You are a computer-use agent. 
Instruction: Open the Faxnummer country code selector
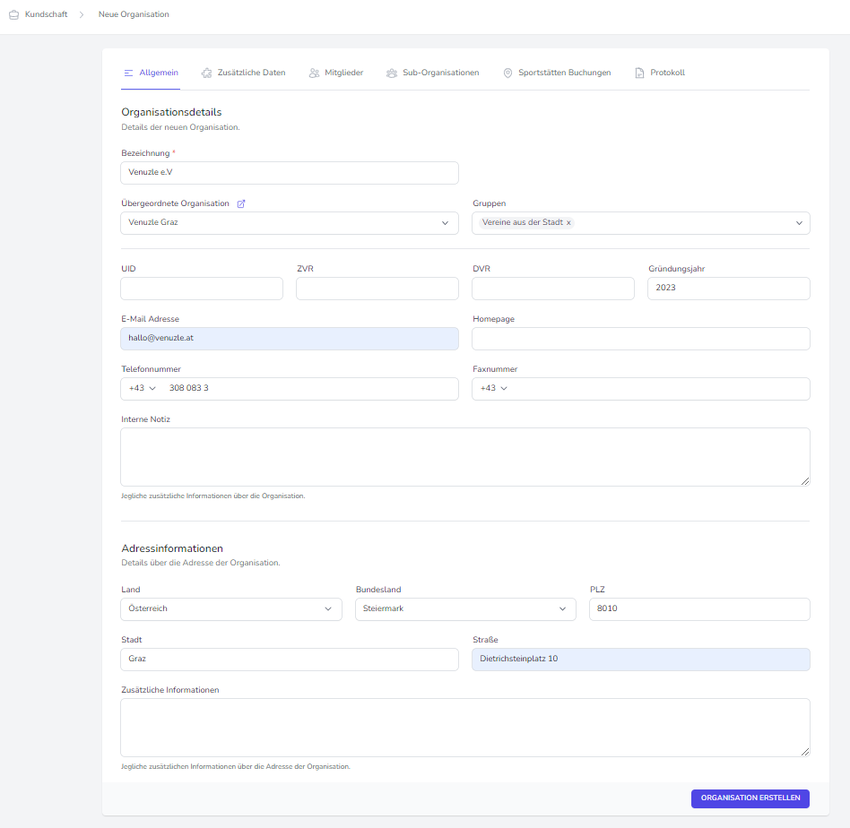[x=494, y=388]
